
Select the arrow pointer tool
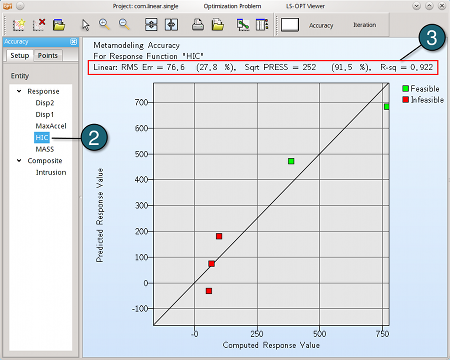(86, 25)
